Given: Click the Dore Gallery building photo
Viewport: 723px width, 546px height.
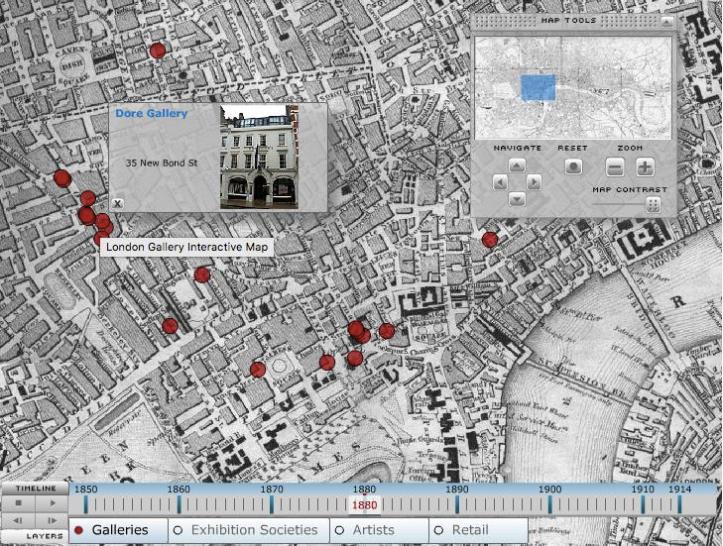Looking at the screenshot, I should tap(259, 156).
